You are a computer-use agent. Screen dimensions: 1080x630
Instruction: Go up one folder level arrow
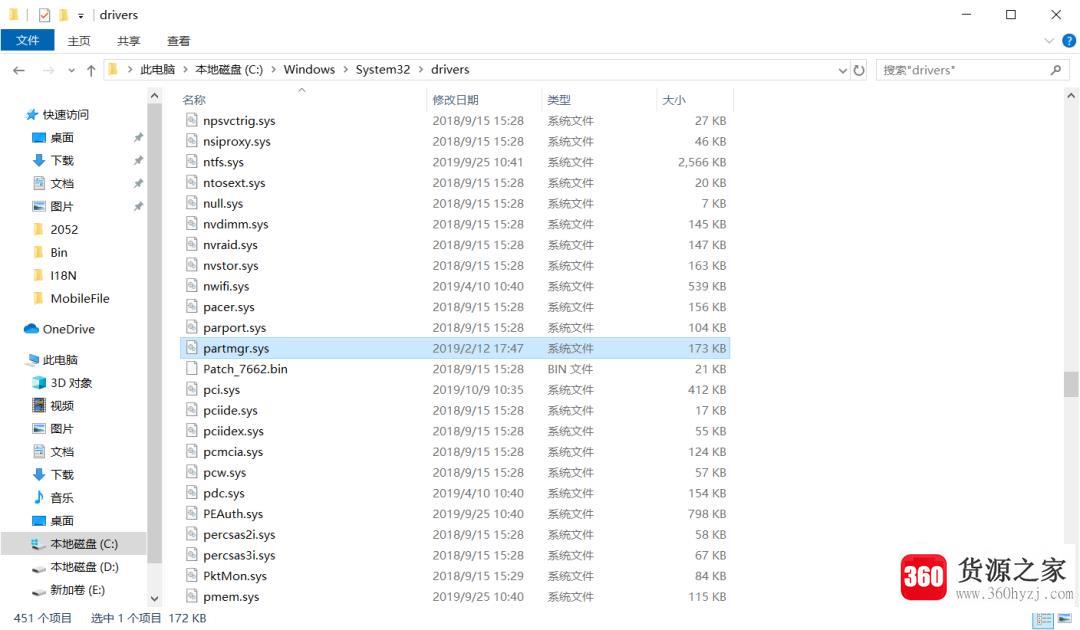point(91,70)
